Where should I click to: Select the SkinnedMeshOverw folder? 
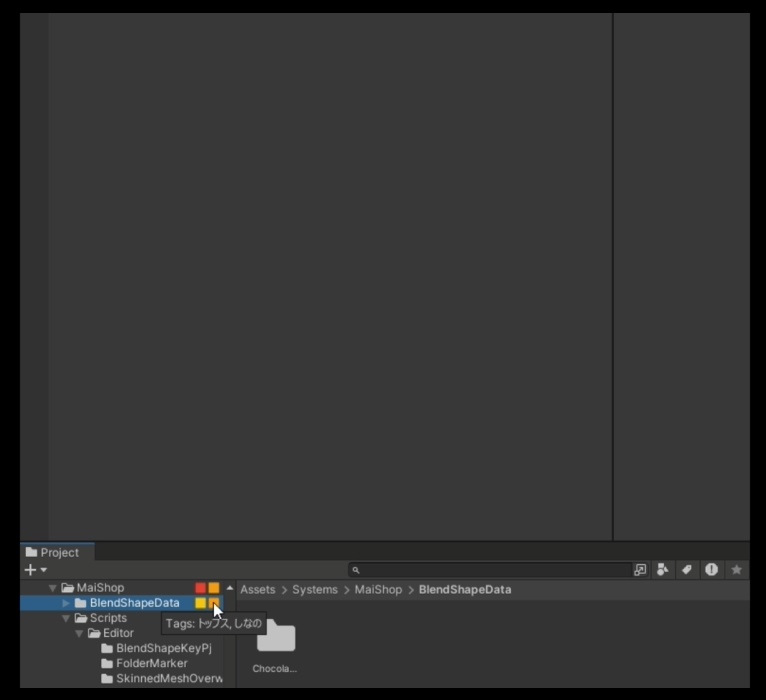click(x=169, y=679)
